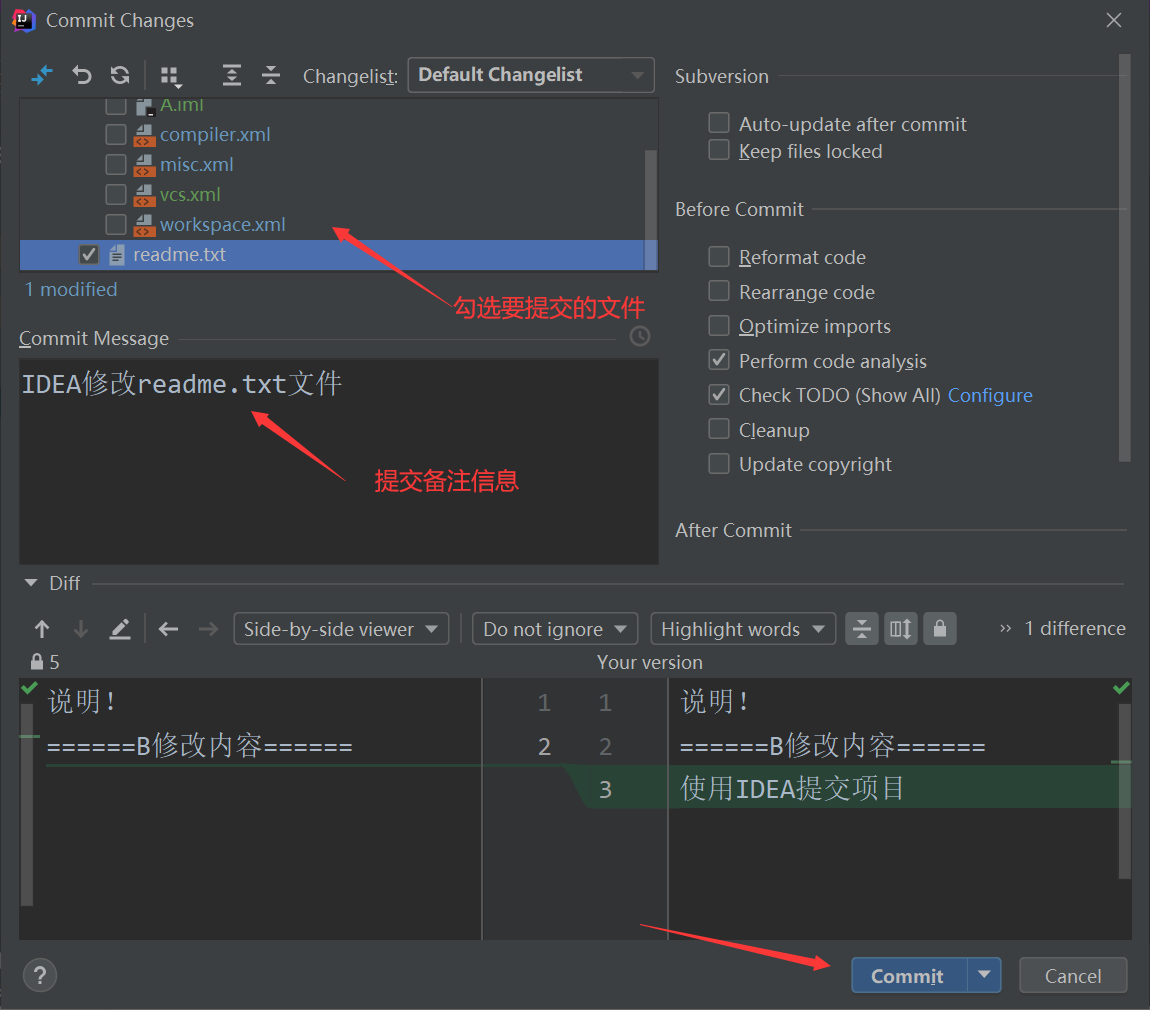Click the 1 modified summary label
Image resolution: width=1150 pixels, height=1010 pixels.
point(71,289)
